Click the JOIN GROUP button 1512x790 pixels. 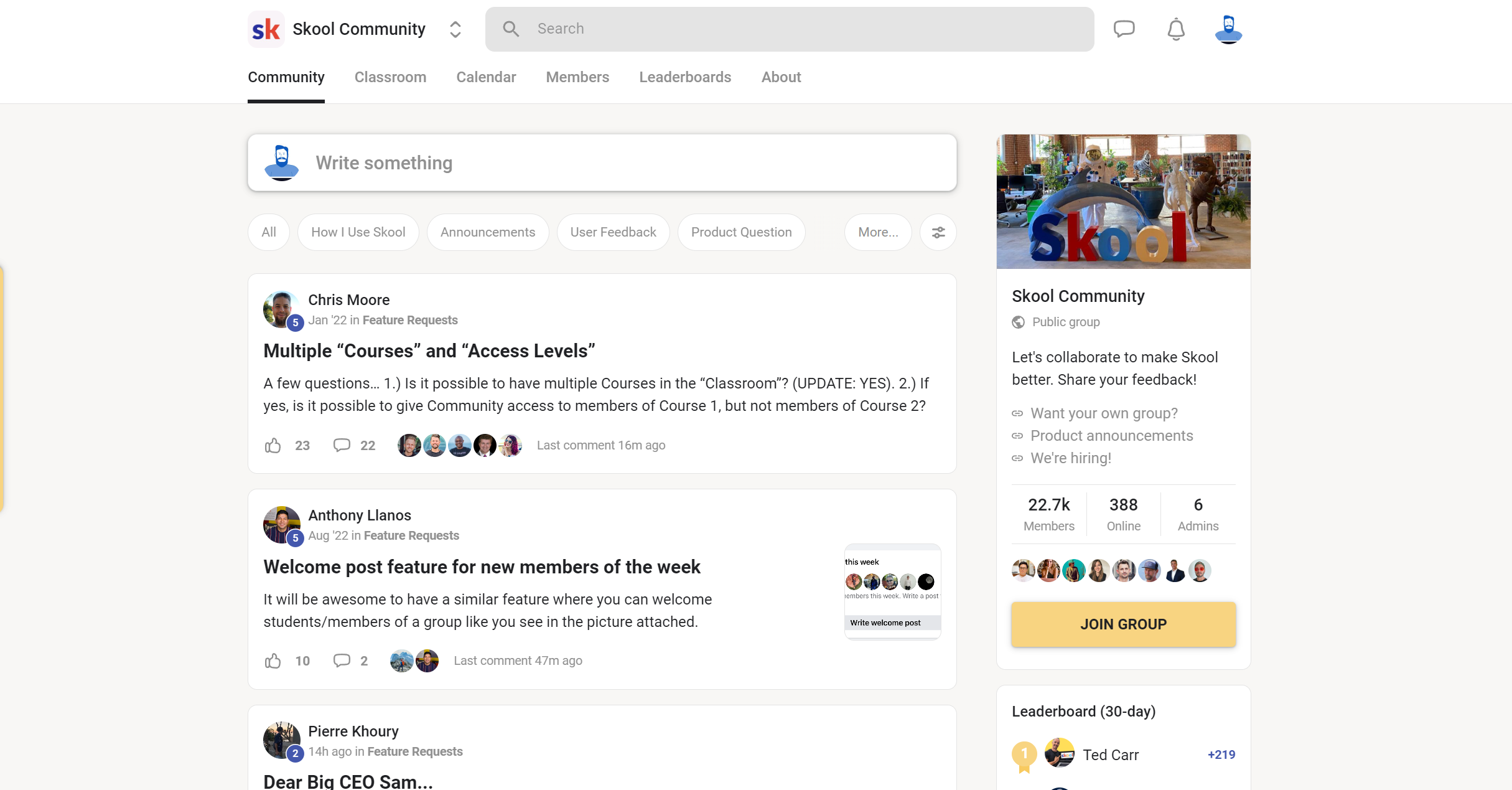1123,624
